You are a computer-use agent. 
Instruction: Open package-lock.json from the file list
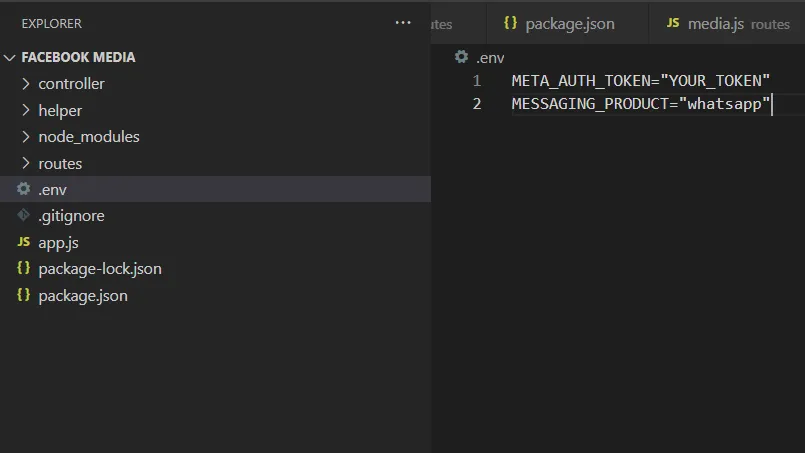tap(99, 268)
